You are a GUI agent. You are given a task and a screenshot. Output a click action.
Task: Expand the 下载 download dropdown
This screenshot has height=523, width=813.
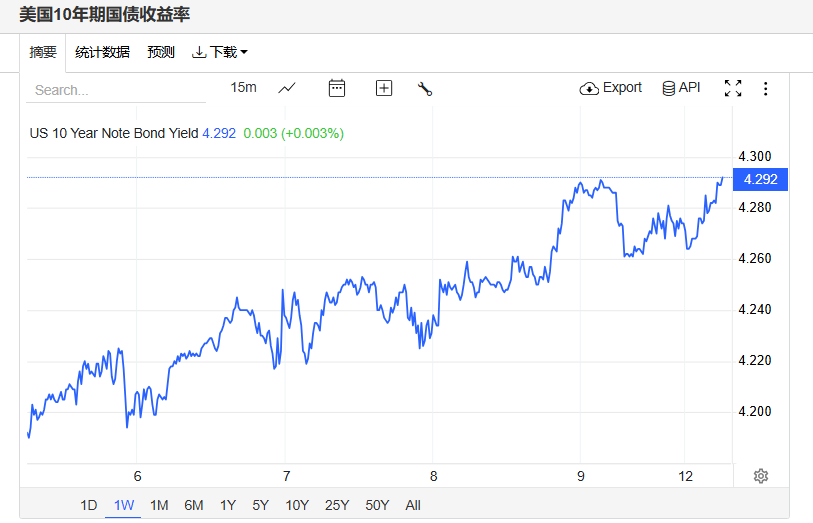click(220, 52)
